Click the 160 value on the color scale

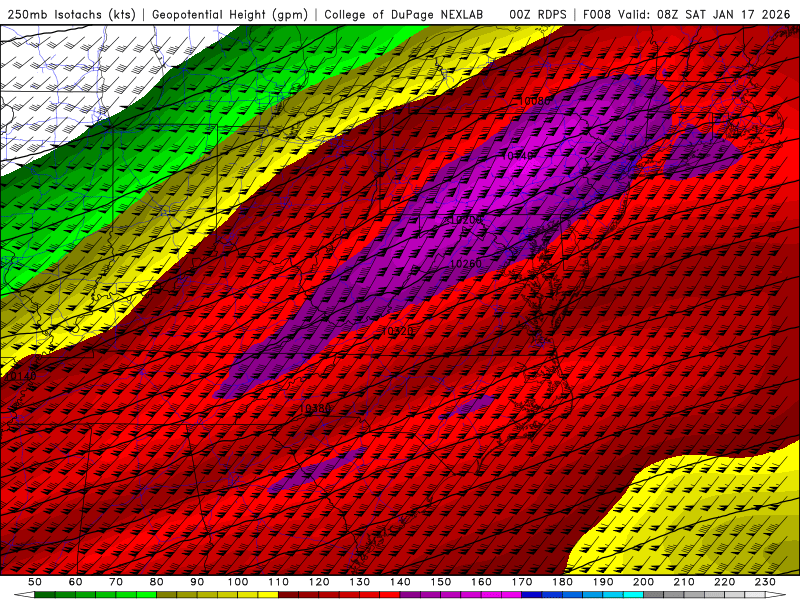pyautogui.click(x=481, y=582)
